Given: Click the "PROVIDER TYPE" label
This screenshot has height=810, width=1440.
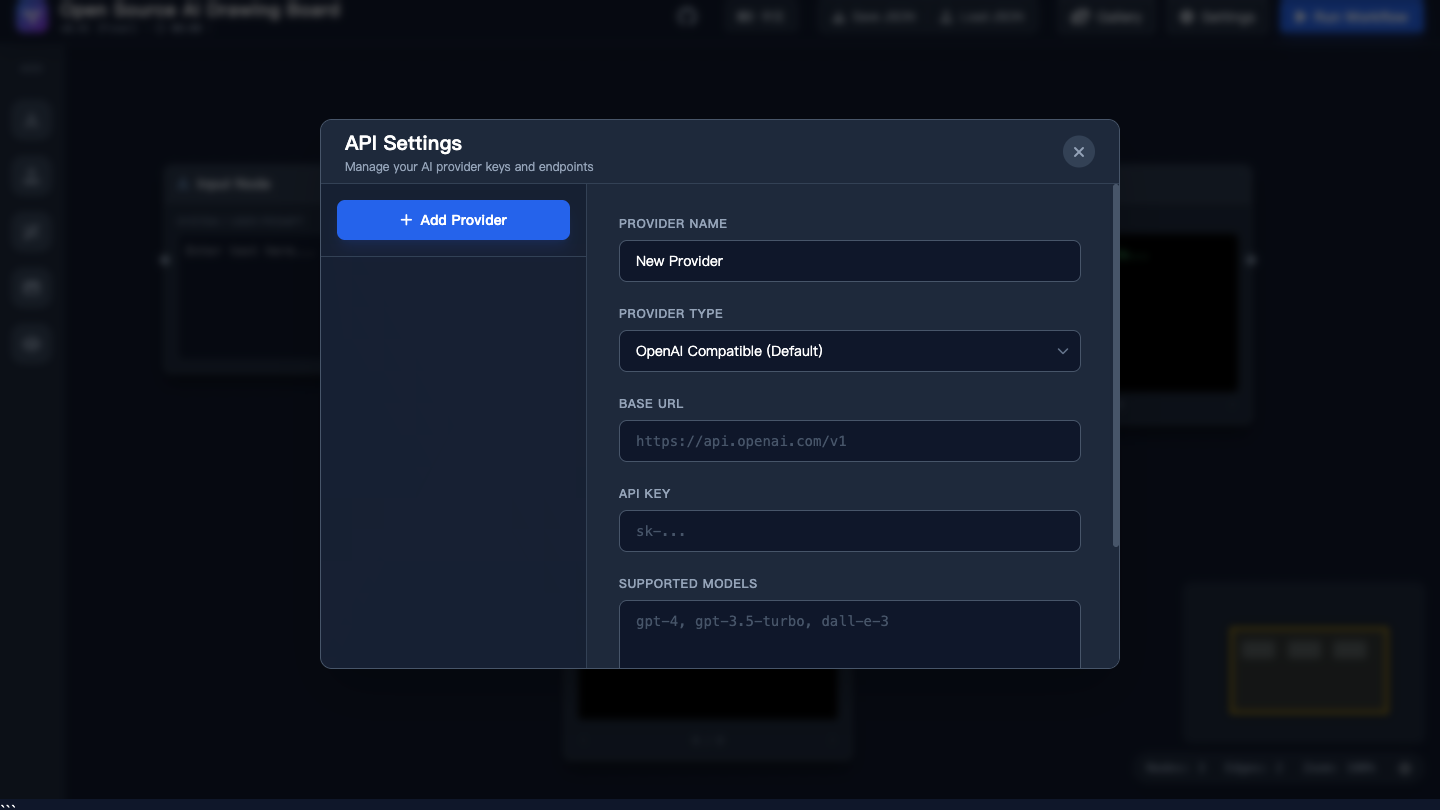Looking at the screenshot, I should tap(671, 314).
